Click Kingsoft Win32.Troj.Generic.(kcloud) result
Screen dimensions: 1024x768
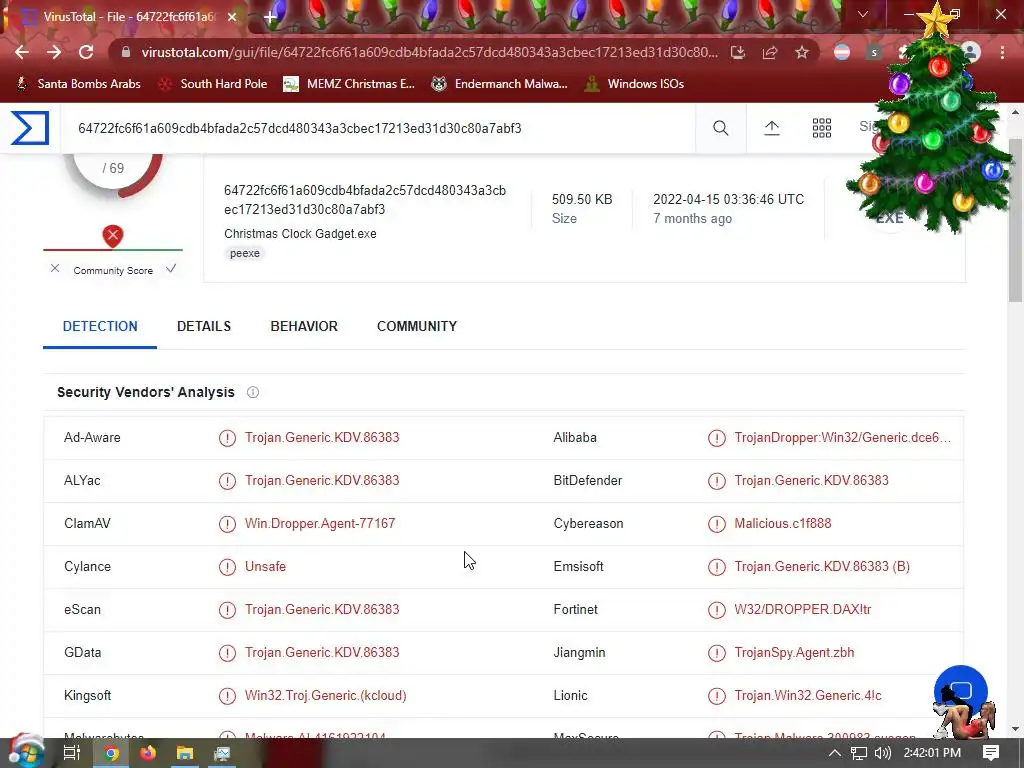coord(325,696)
